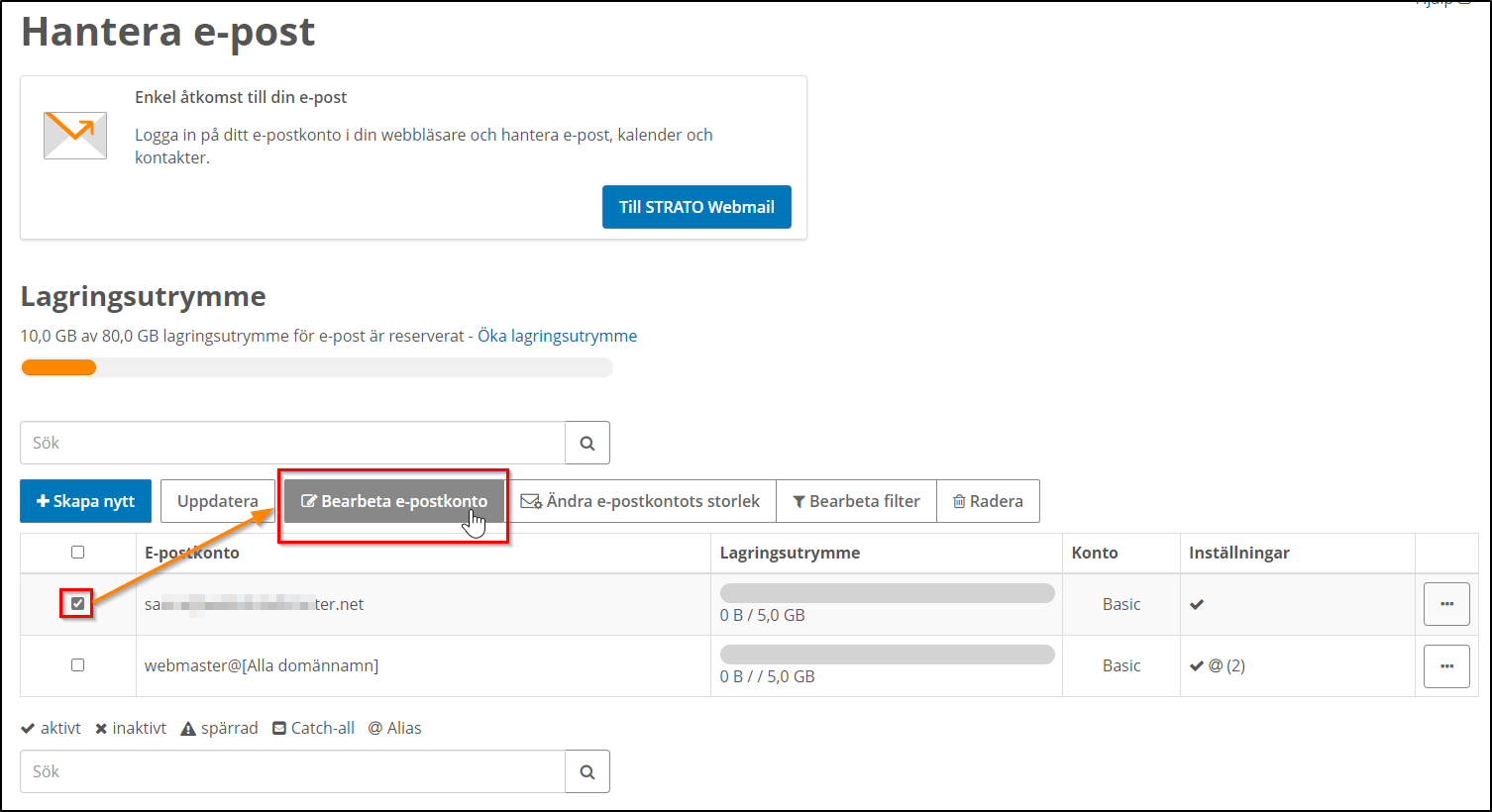This screenshot has width=1492, height=812.
Task: Check the webmaster account checkbox
Action: 78,665
